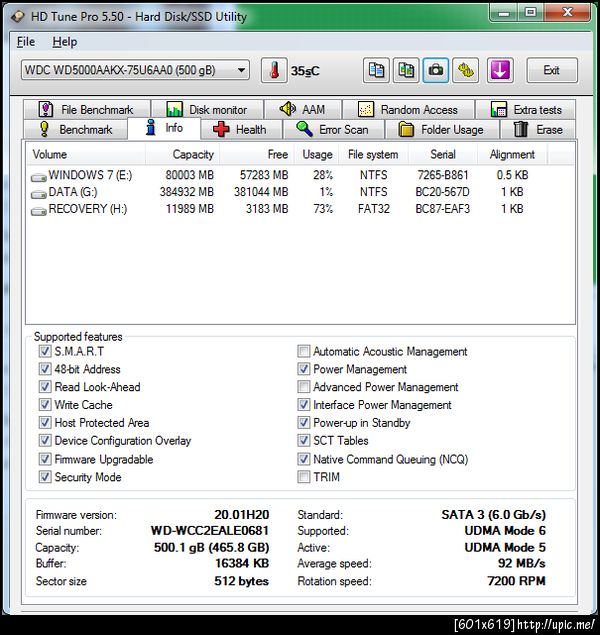
Task: Switch to the File Benchmark tab
Action: coord(87,109)
